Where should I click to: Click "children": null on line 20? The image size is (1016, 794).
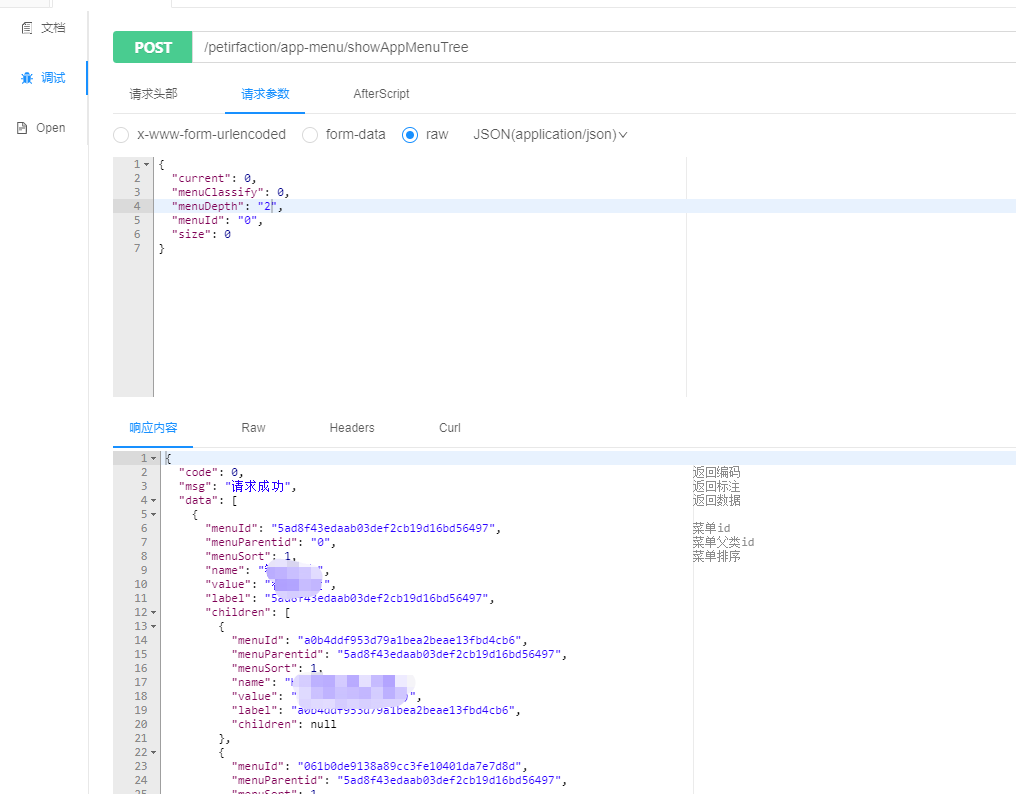284,725
